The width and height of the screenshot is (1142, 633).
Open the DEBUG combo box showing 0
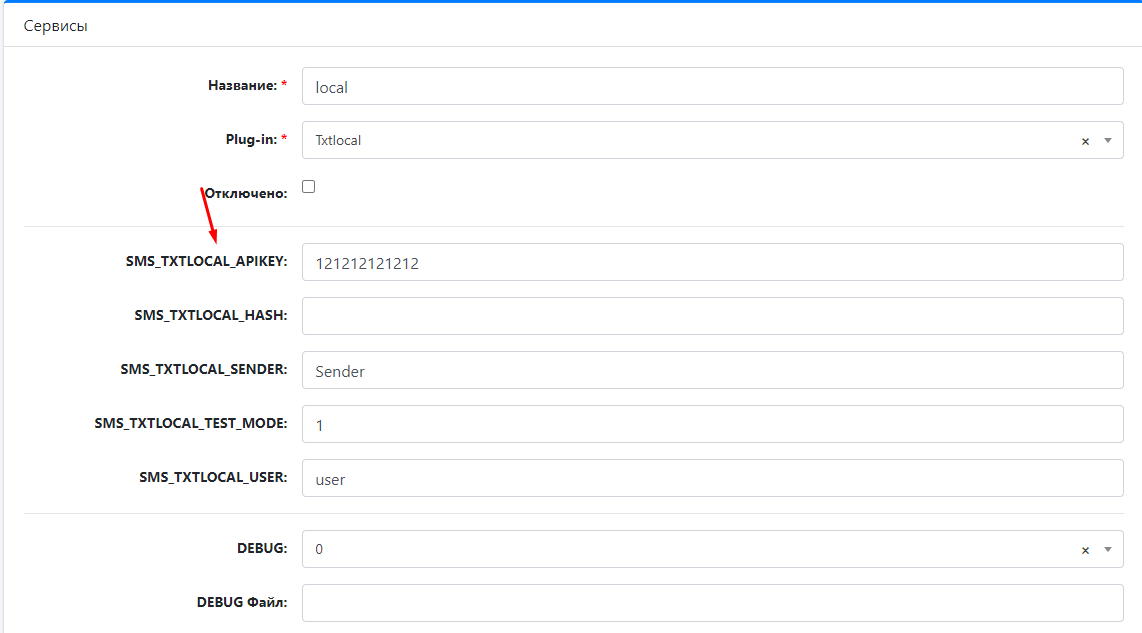click(x=712, y=549)
